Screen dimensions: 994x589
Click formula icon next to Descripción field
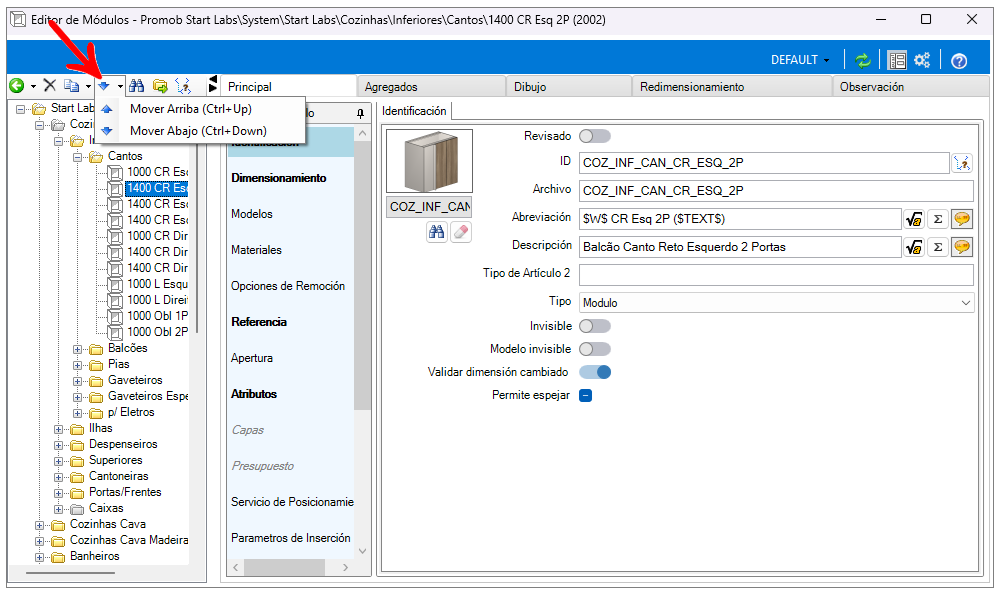(913, 246)
